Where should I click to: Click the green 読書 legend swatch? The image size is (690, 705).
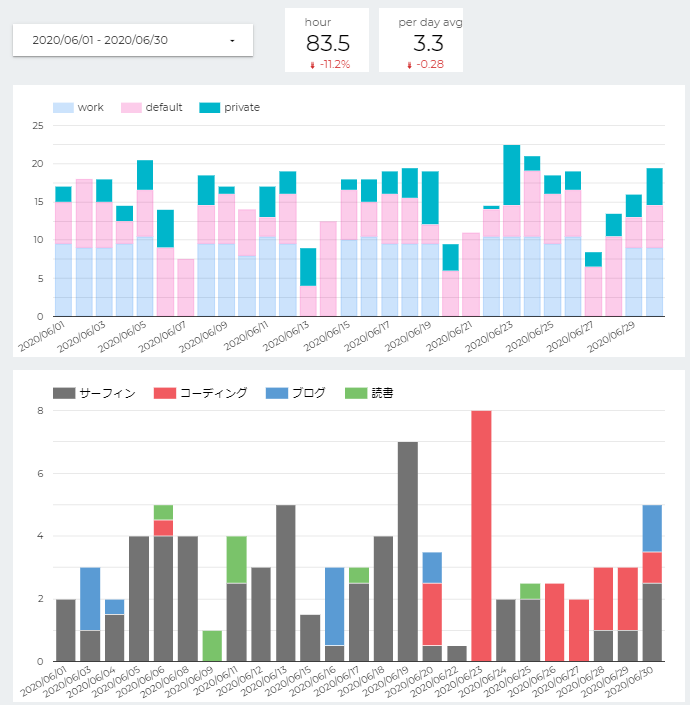(x=356, y=393)
